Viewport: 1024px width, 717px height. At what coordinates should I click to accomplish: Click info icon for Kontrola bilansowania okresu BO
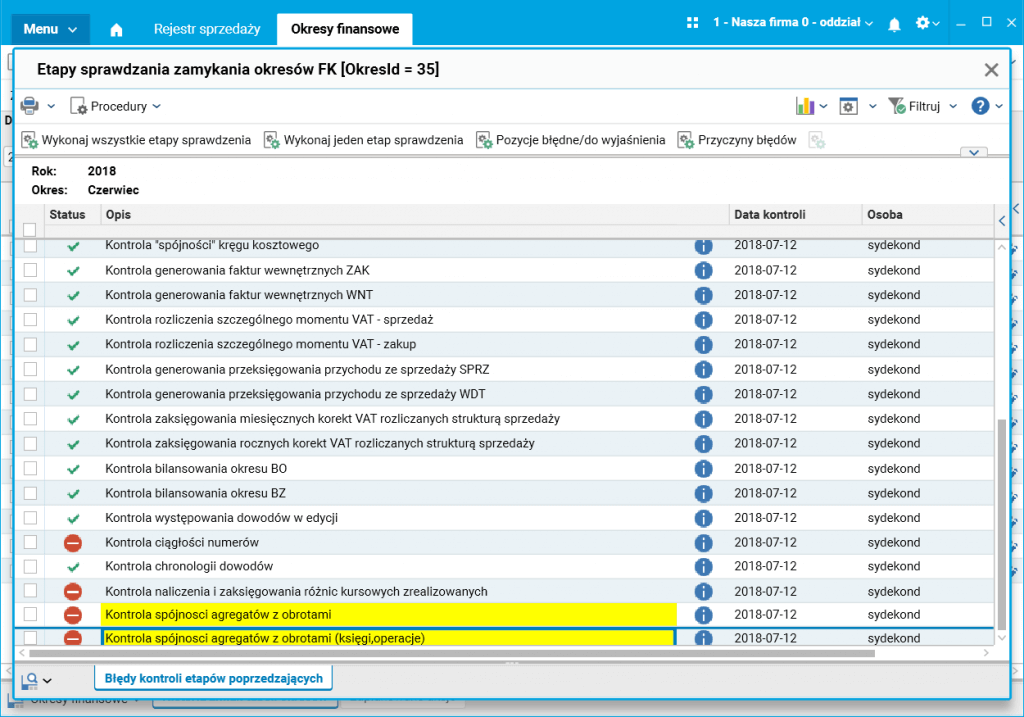[702, 468]
